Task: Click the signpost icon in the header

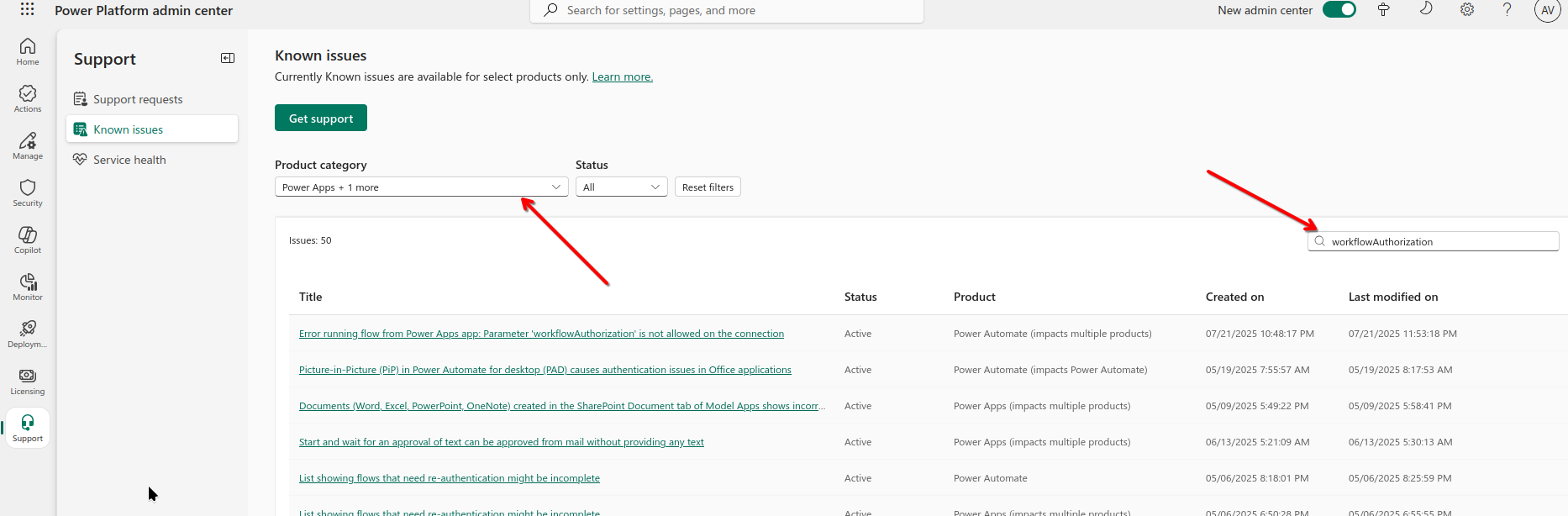Action: [1383, 10]
